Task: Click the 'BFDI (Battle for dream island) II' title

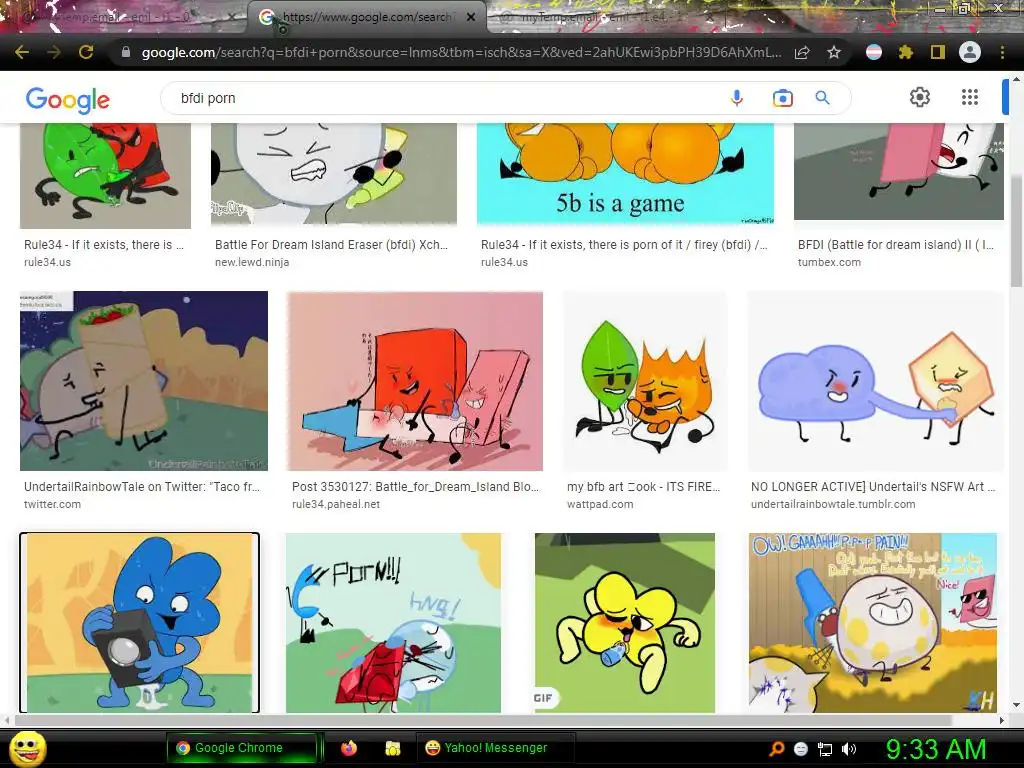Action: pos(896,244)
